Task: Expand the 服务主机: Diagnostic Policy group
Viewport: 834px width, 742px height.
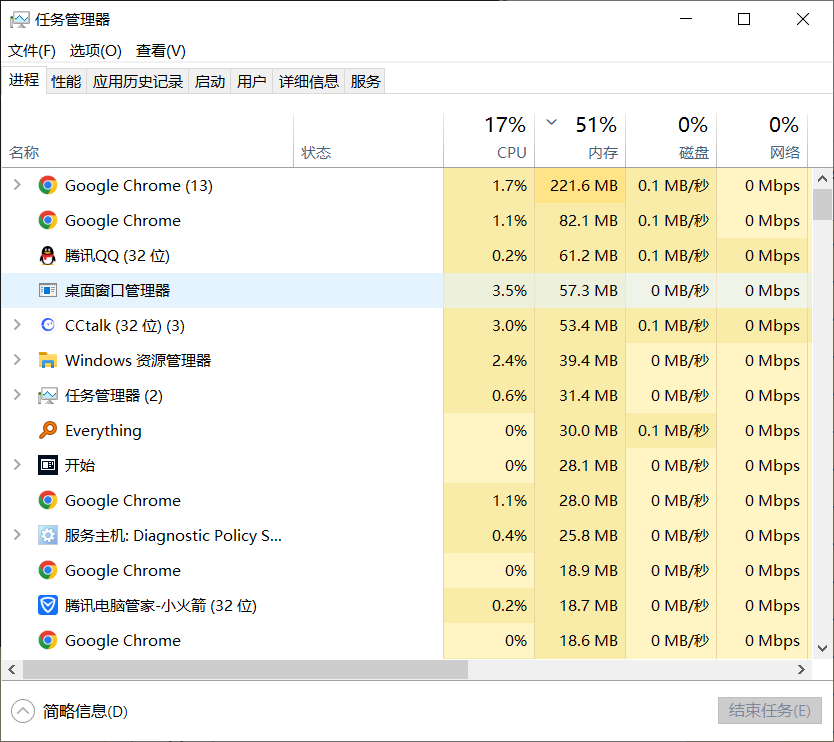Action: coord(17,535)
